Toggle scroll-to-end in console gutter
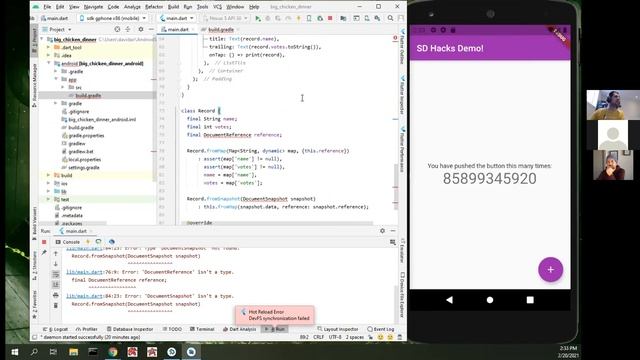 tap(56, 284)
